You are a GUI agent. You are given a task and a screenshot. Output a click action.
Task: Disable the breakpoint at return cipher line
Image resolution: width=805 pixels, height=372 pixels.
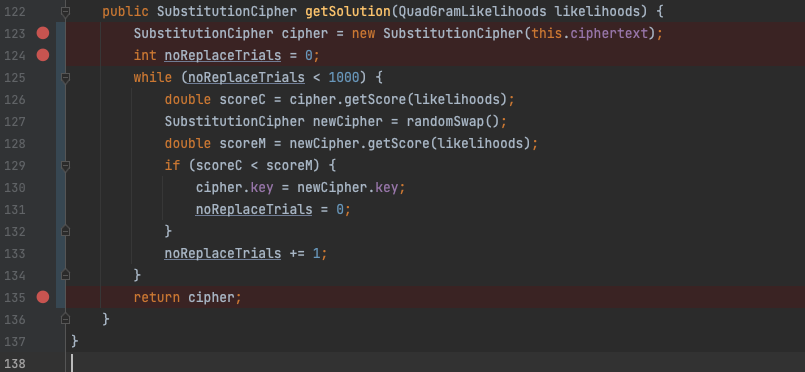coord(43,297)
